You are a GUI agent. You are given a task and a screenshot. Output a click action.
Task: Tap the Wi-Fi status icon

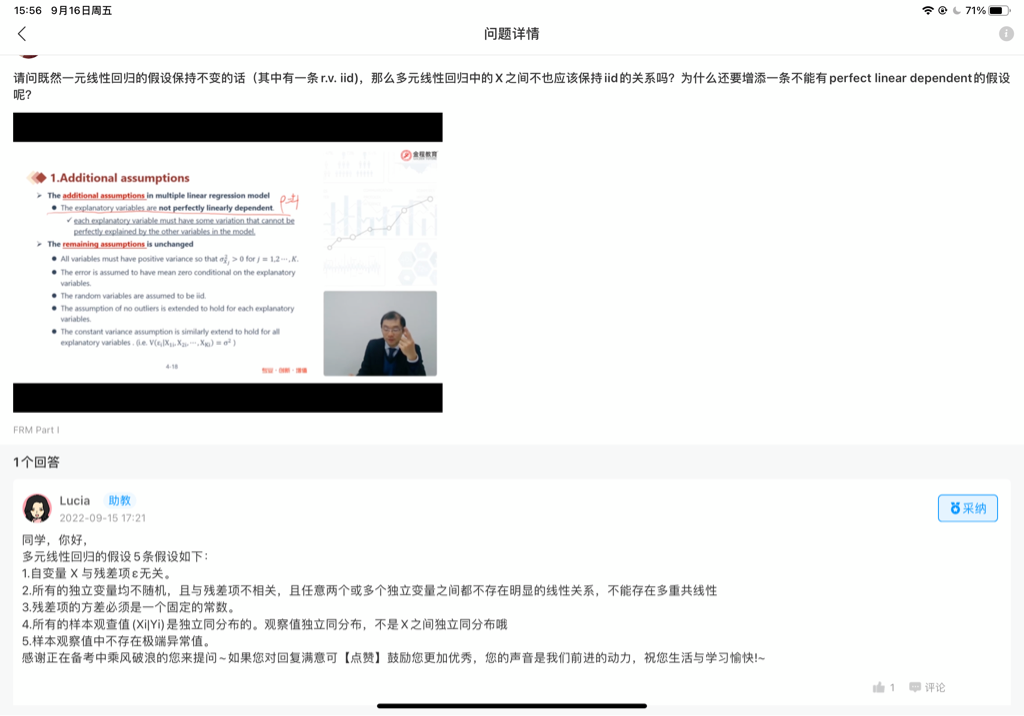pos(927,10)
